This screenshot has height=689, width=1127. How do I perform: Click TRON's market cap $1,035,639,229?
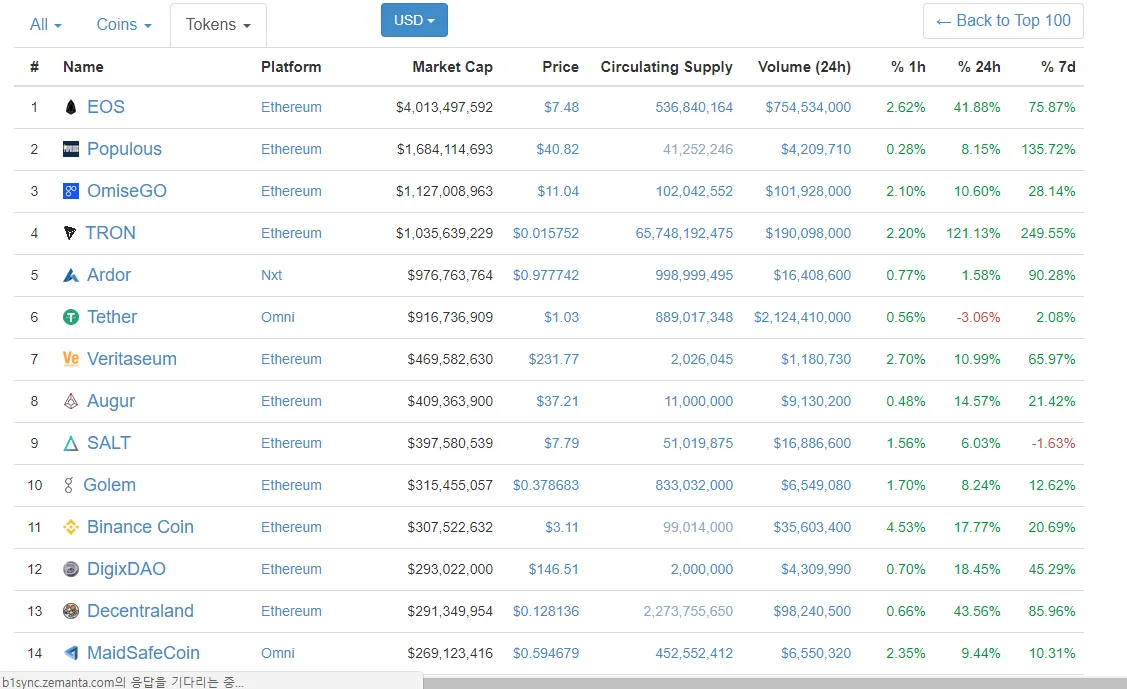(444, 233)
